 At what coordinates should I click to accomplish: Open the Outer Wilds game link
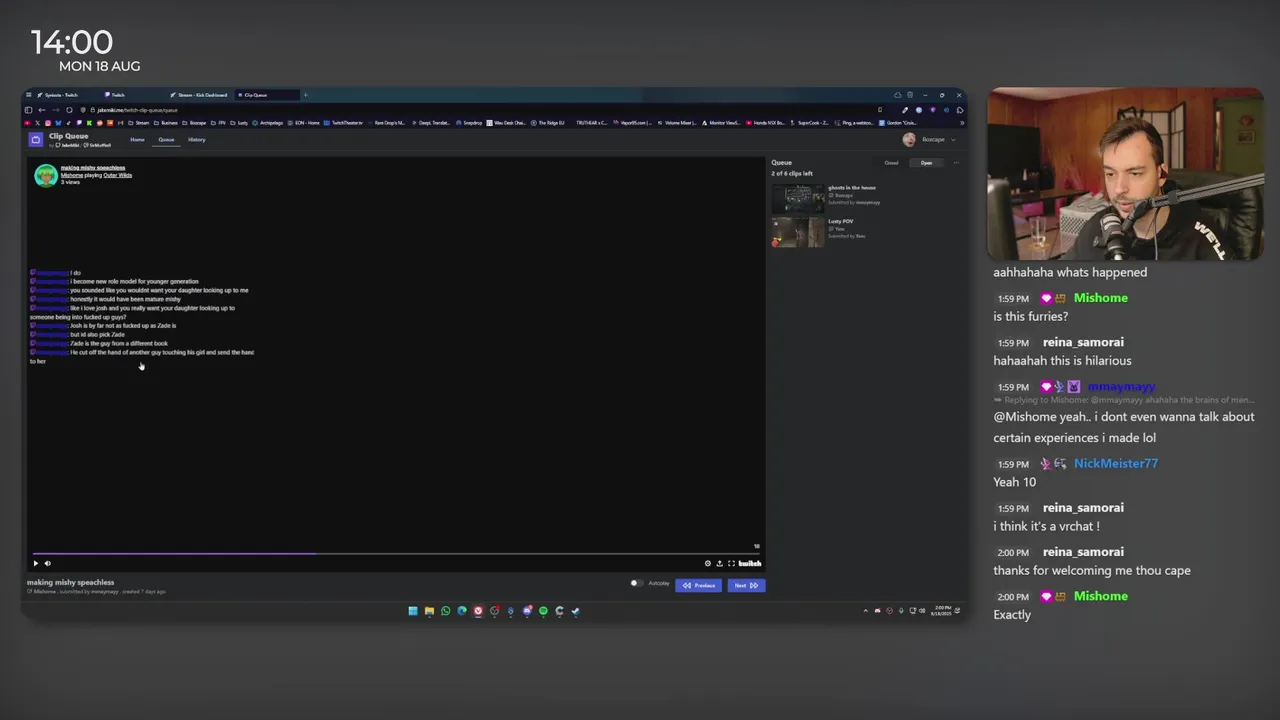coord(117,175)
